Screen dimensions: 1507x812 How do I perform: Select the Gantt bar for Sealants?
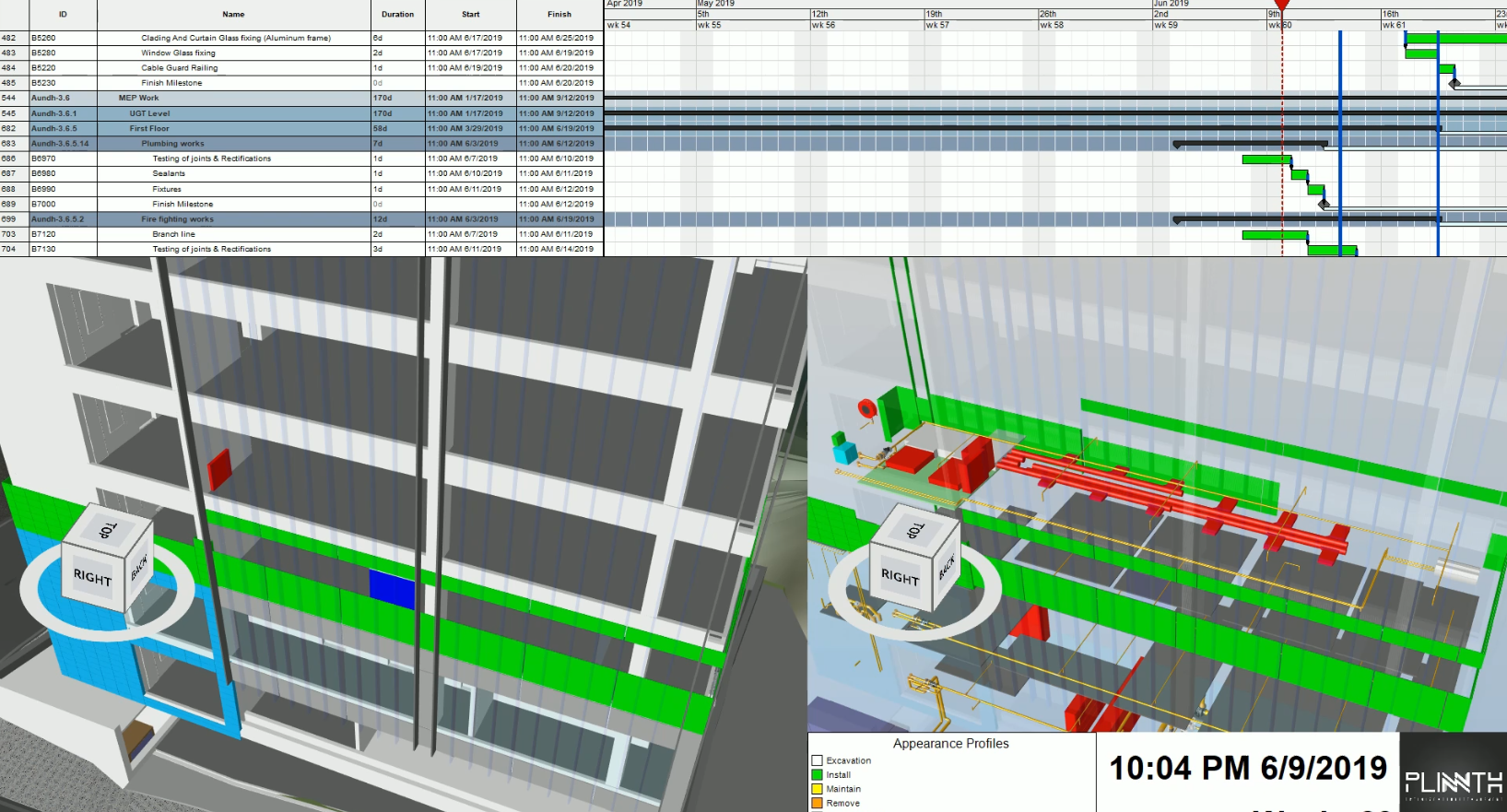coord(1300,174)
